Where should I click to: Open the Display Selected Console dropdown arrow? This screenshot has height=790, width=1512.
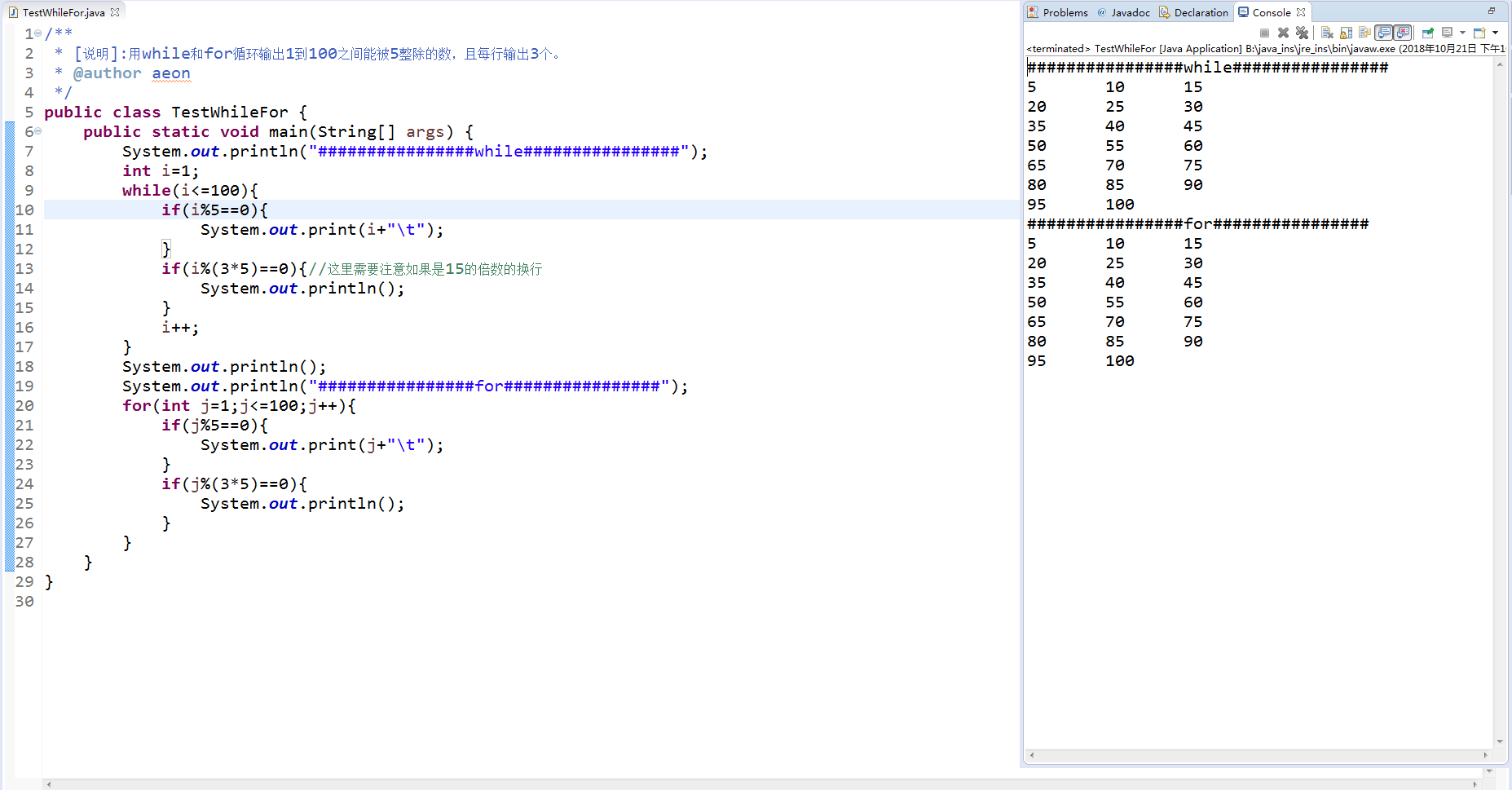(x=1462, y=33)
